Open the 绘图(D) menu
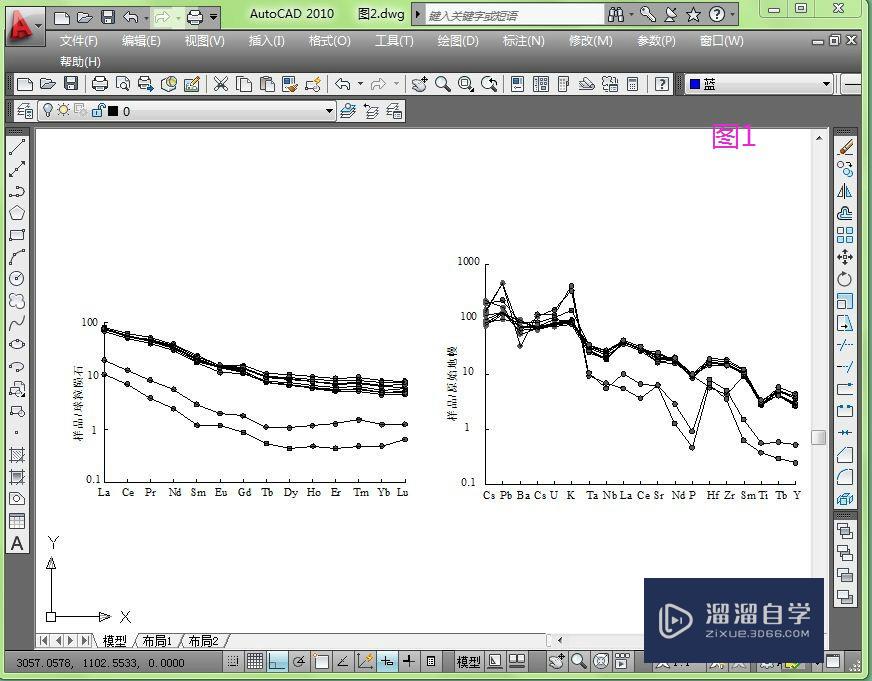This screenshot has height=681, width=872. (x=458, y=41)
